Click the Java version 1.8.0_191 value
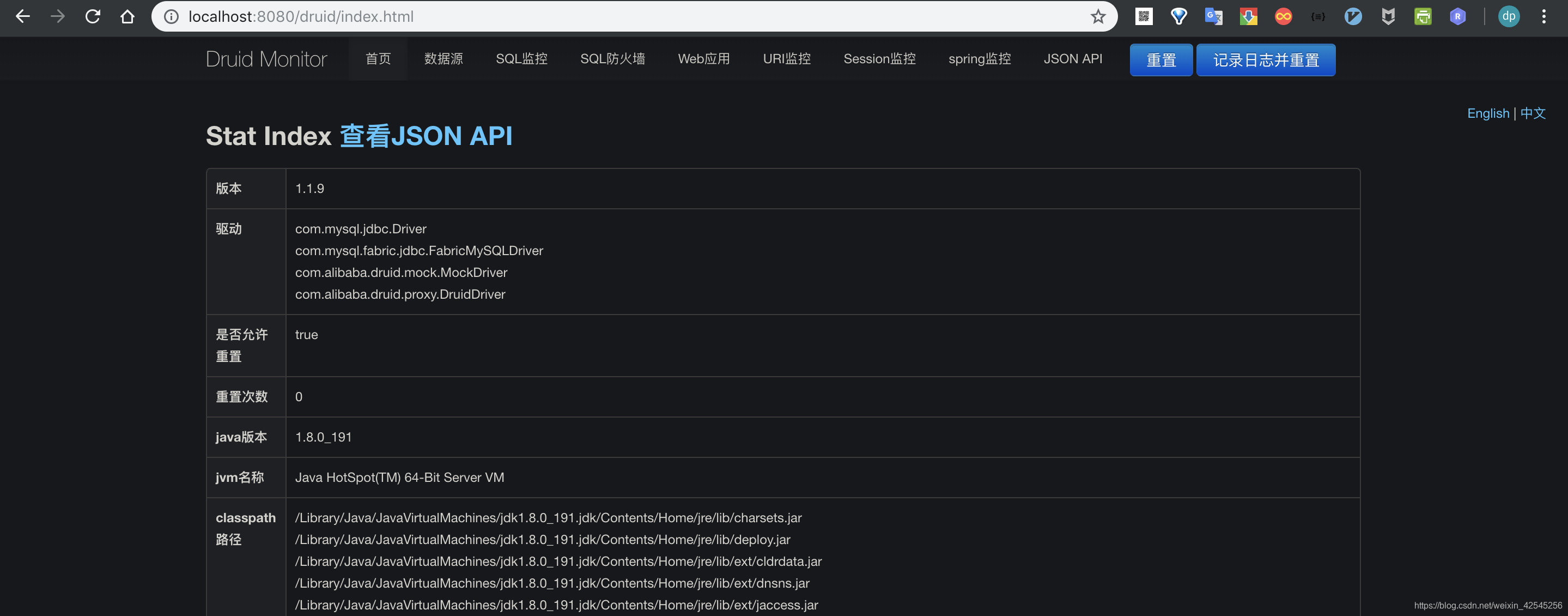The width and height of the screenshot is (1568, 616). tap(323, 437)
